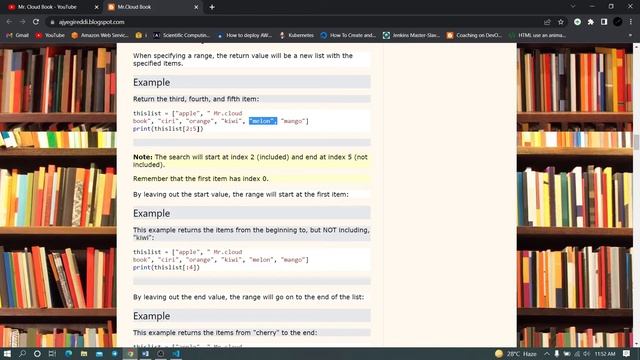View site lock information icon

(x=52, y=22)
